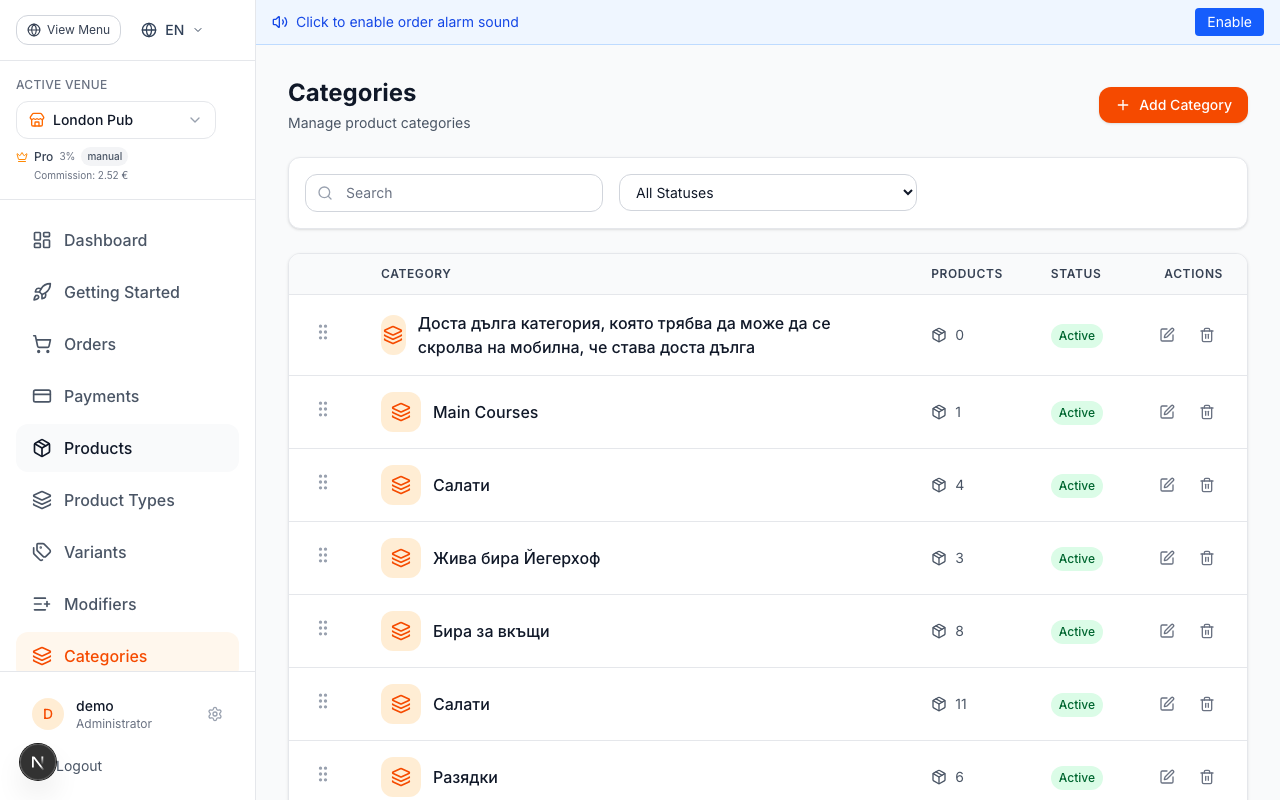This screenshot has width=1280, height=800.
Task: Enable the order alarm sound
Action: (x=1229, y=21)
